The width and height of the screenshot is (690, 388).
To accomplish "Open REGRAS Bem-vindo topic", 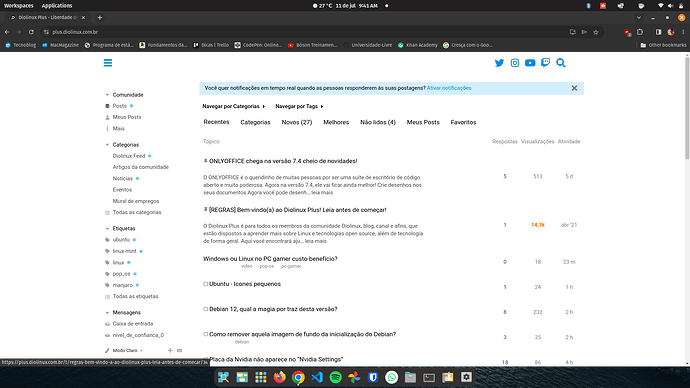I will [x=297, y=210].
